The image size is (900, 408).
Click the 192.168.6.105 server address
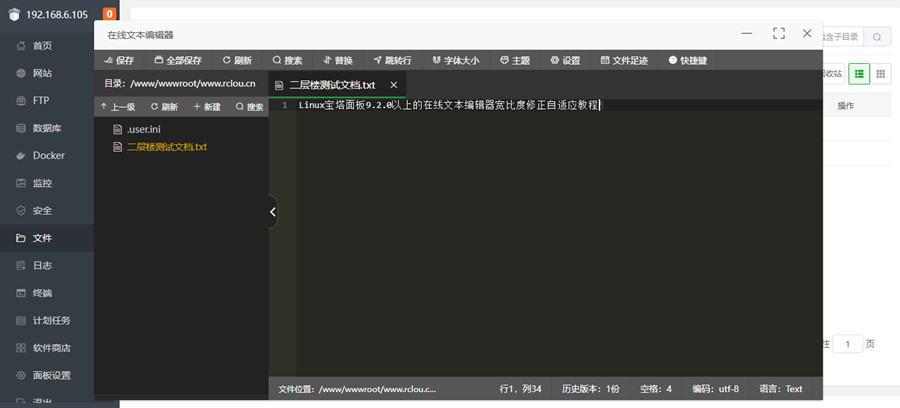coord(57,15)
